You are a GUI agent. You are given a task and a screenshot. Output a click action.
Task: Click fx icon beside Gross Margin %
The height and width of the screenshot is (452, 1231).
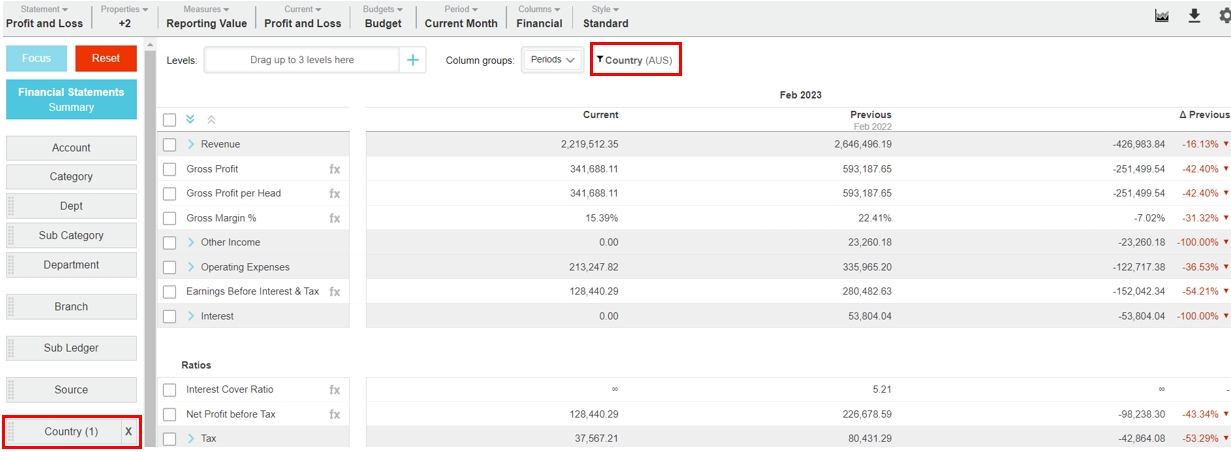click(335, 218)
